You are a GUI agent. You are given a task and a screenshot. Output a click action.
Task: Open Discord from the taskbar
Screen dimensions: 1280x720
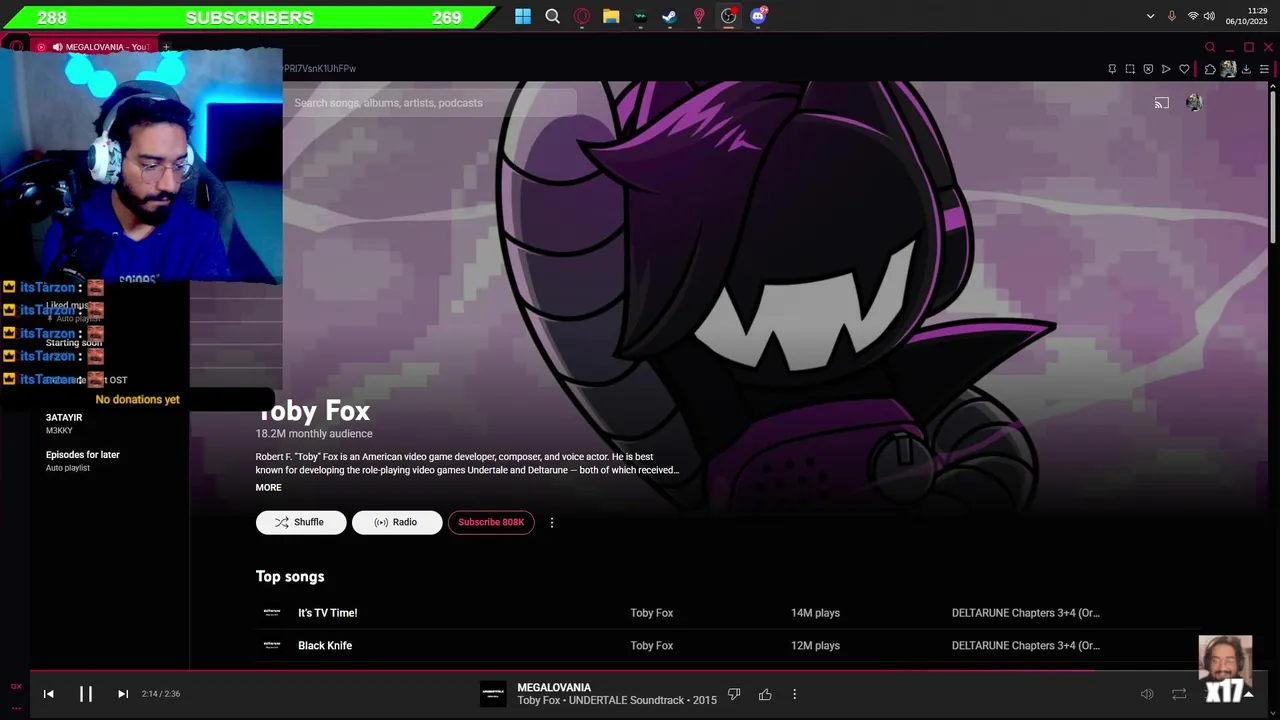point(758,16)
